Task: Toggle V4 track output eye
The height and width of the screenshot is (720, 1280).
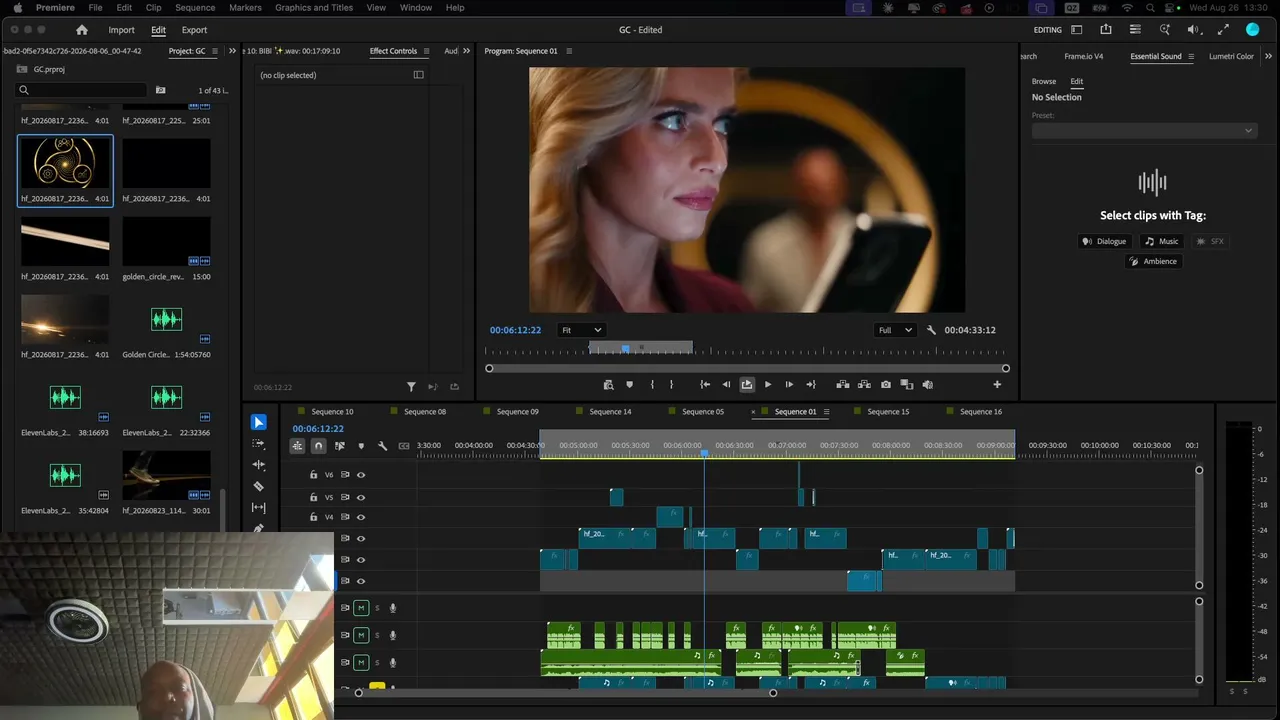Action: coord(361,517)
